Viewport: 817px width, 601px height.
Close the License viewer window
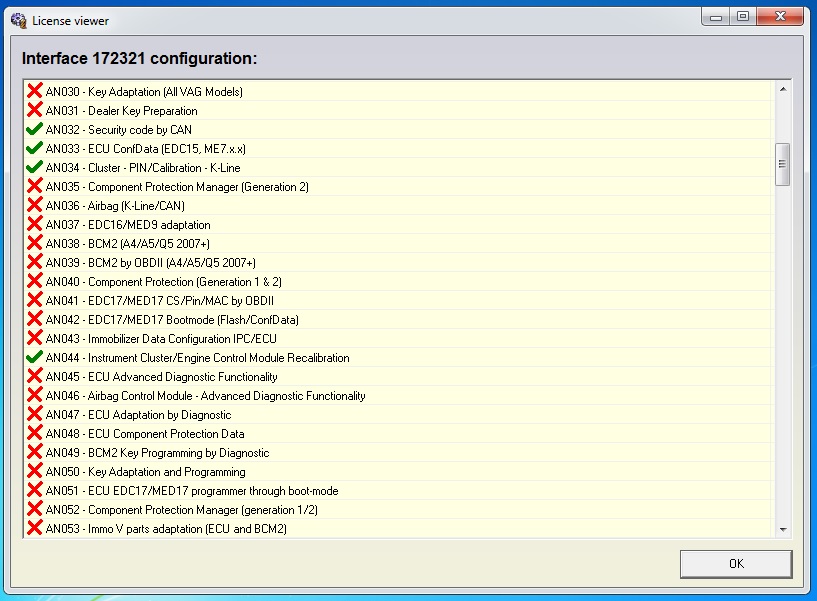click(780, 17)
